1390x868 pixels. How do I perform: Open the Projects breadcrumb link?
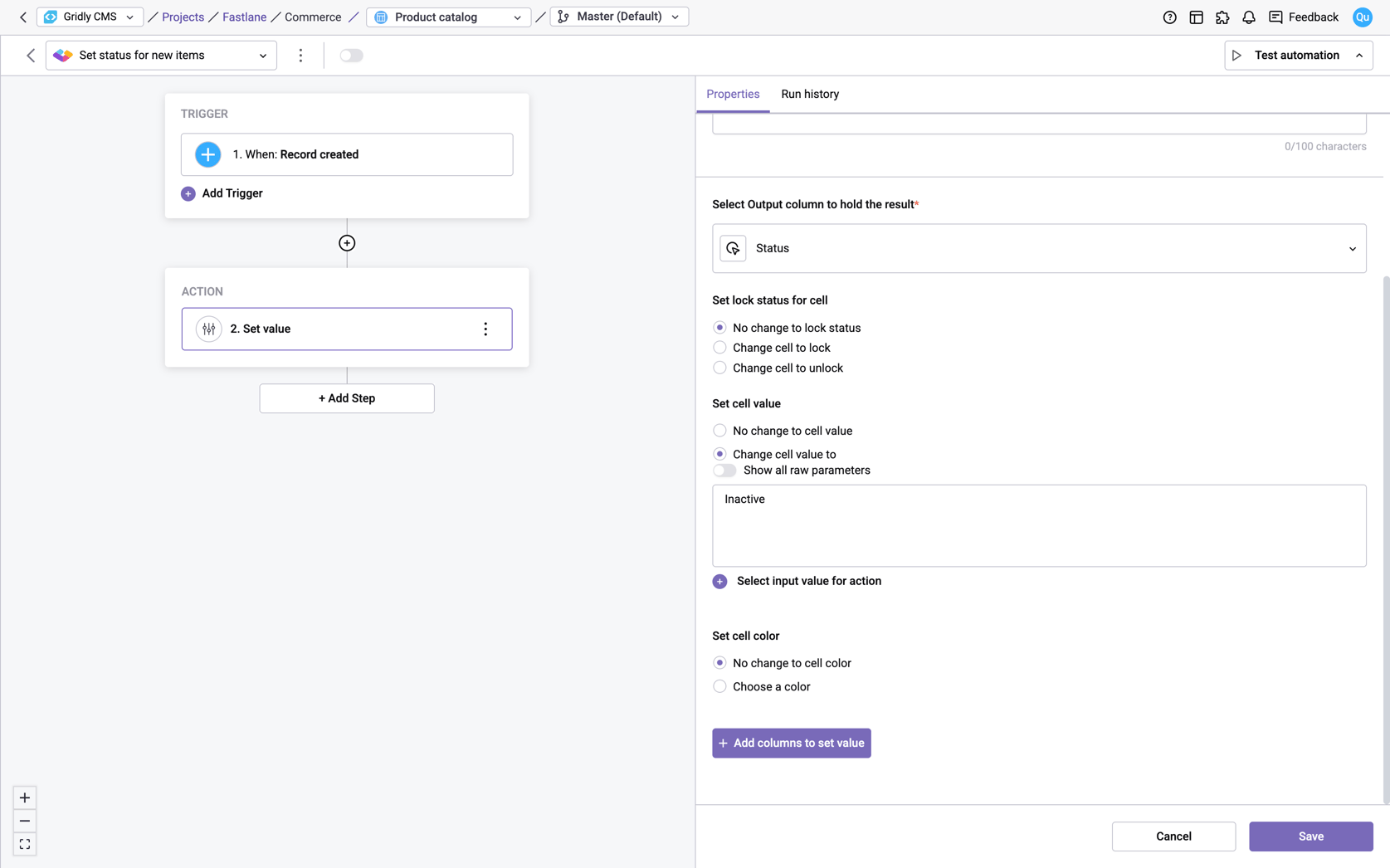[183, 17]
